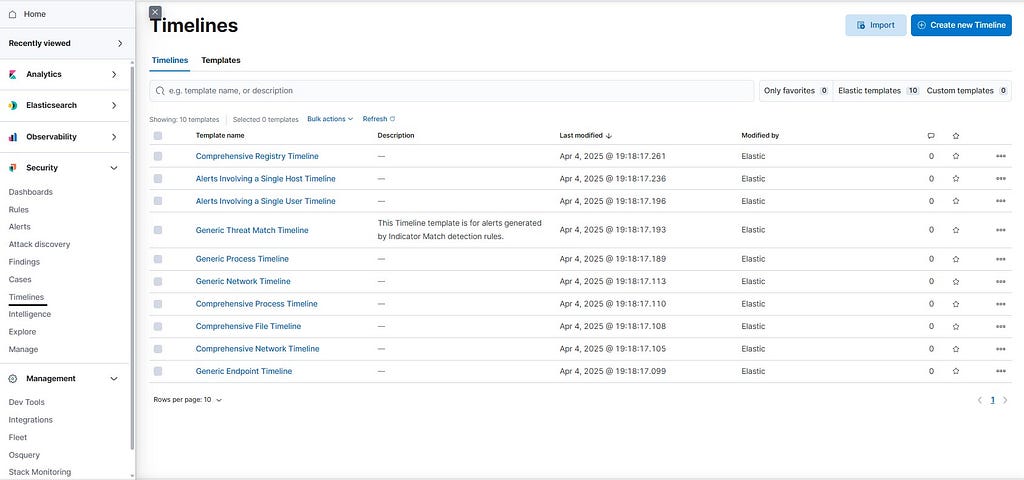
Task: Star the Comprehensive Process Timeline
Action: 956,304
